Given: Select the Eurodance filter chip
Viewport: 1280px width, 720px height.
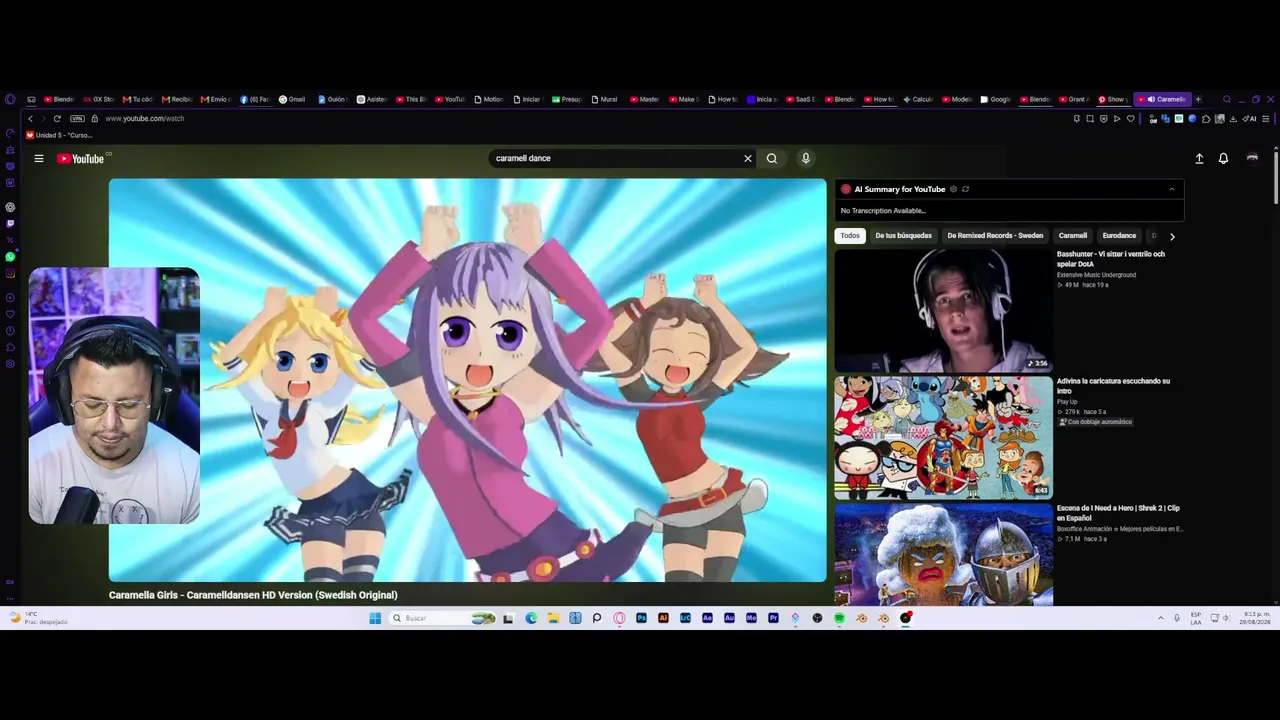Looking at the screenshot, I should [x=1119, y=236].
